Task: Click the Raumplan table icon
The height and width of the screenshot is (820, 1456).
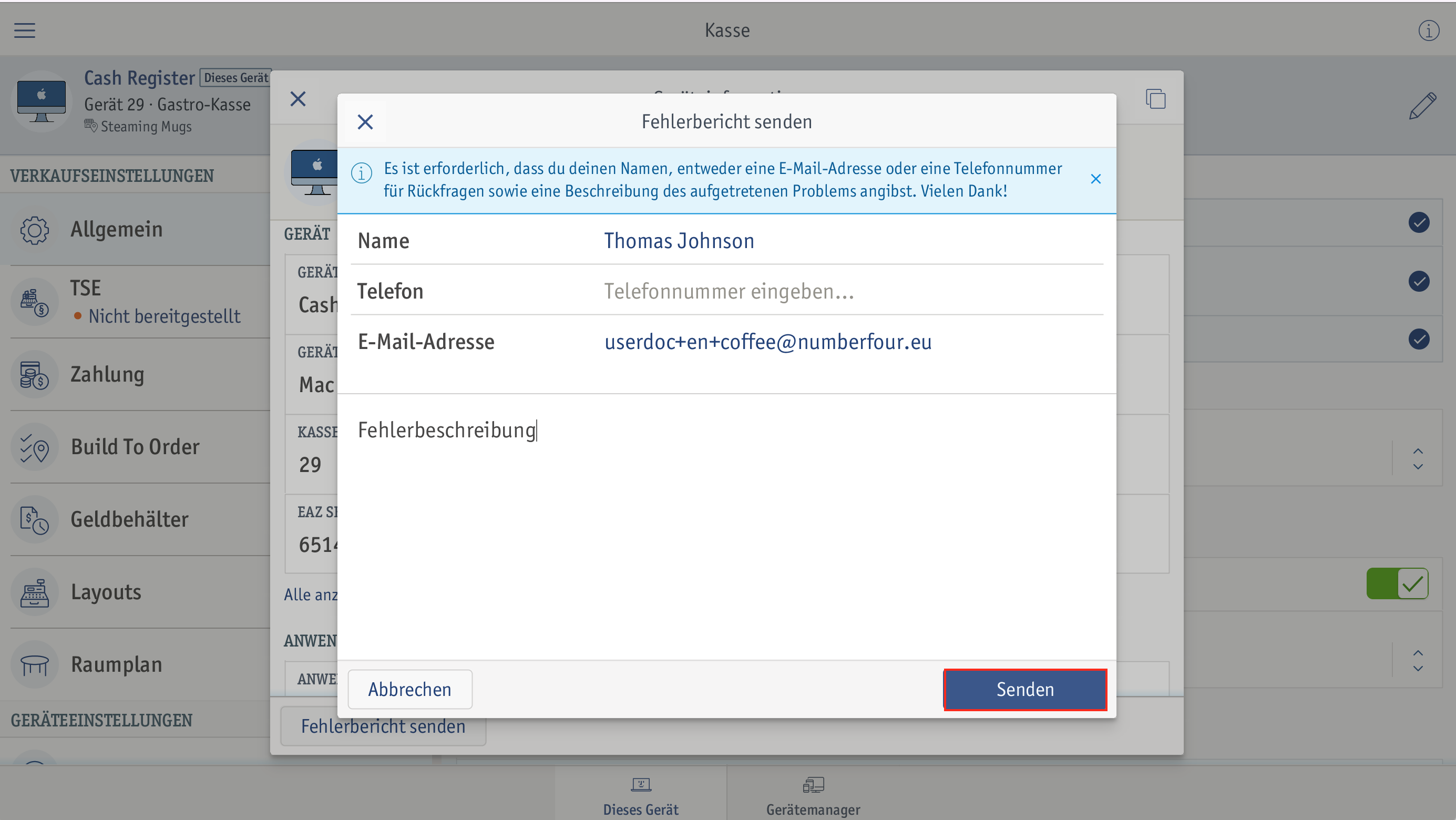Action: (x=35, y=664)
